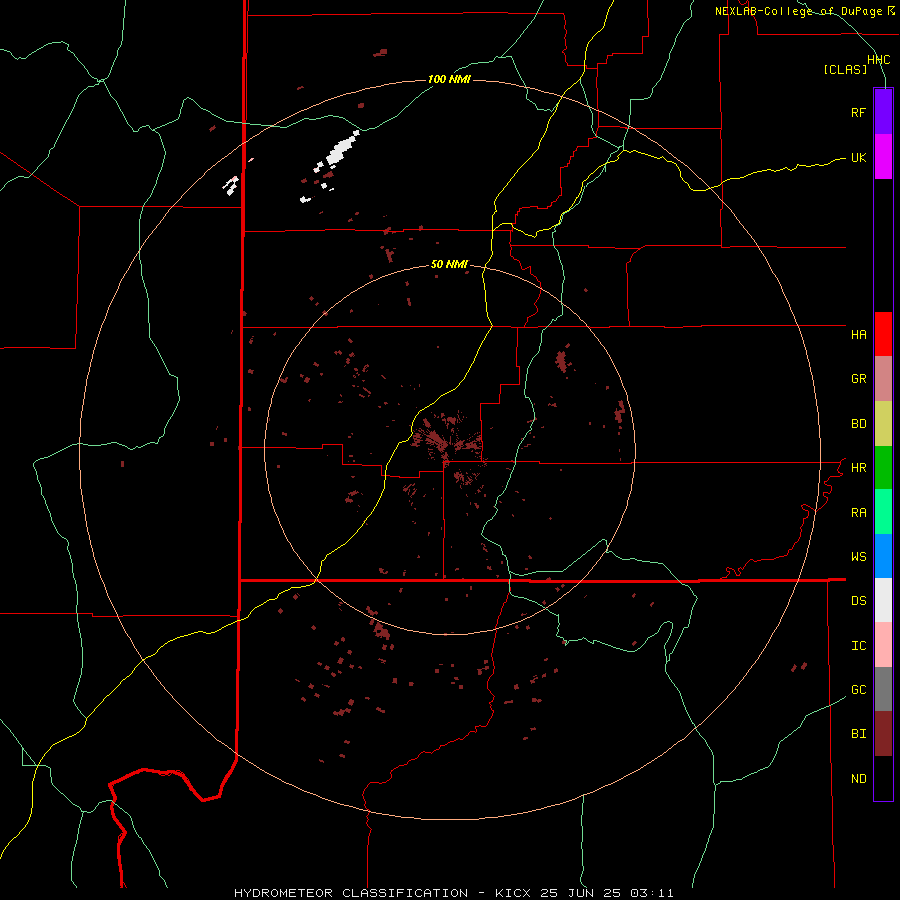Click the HA red legend swatch

click(x=883, y=334)
